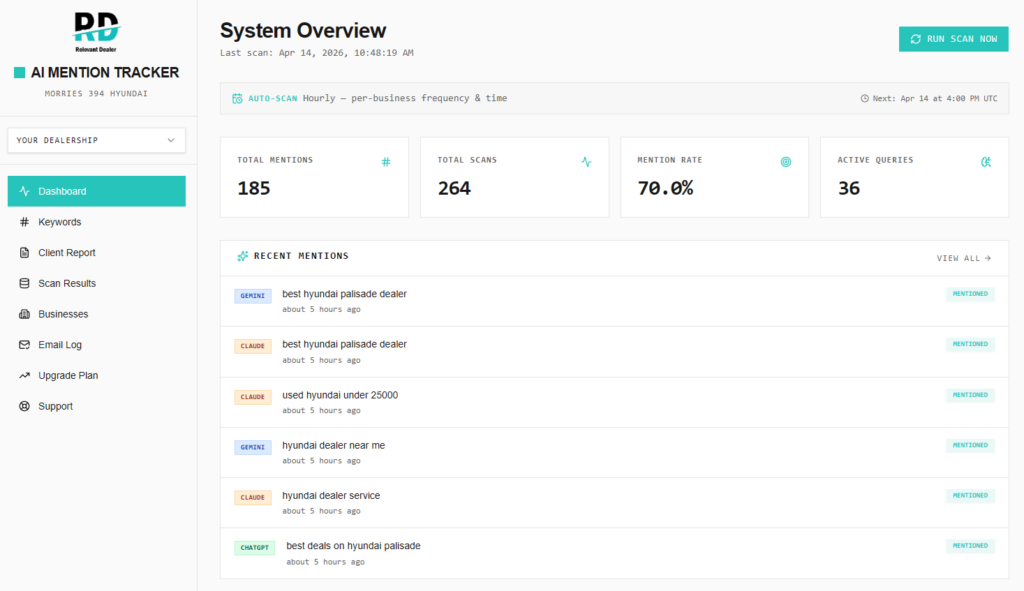
Task: Open the ChatGPT best deals on hyundai palisade mention
Action: tap(353, 546)
